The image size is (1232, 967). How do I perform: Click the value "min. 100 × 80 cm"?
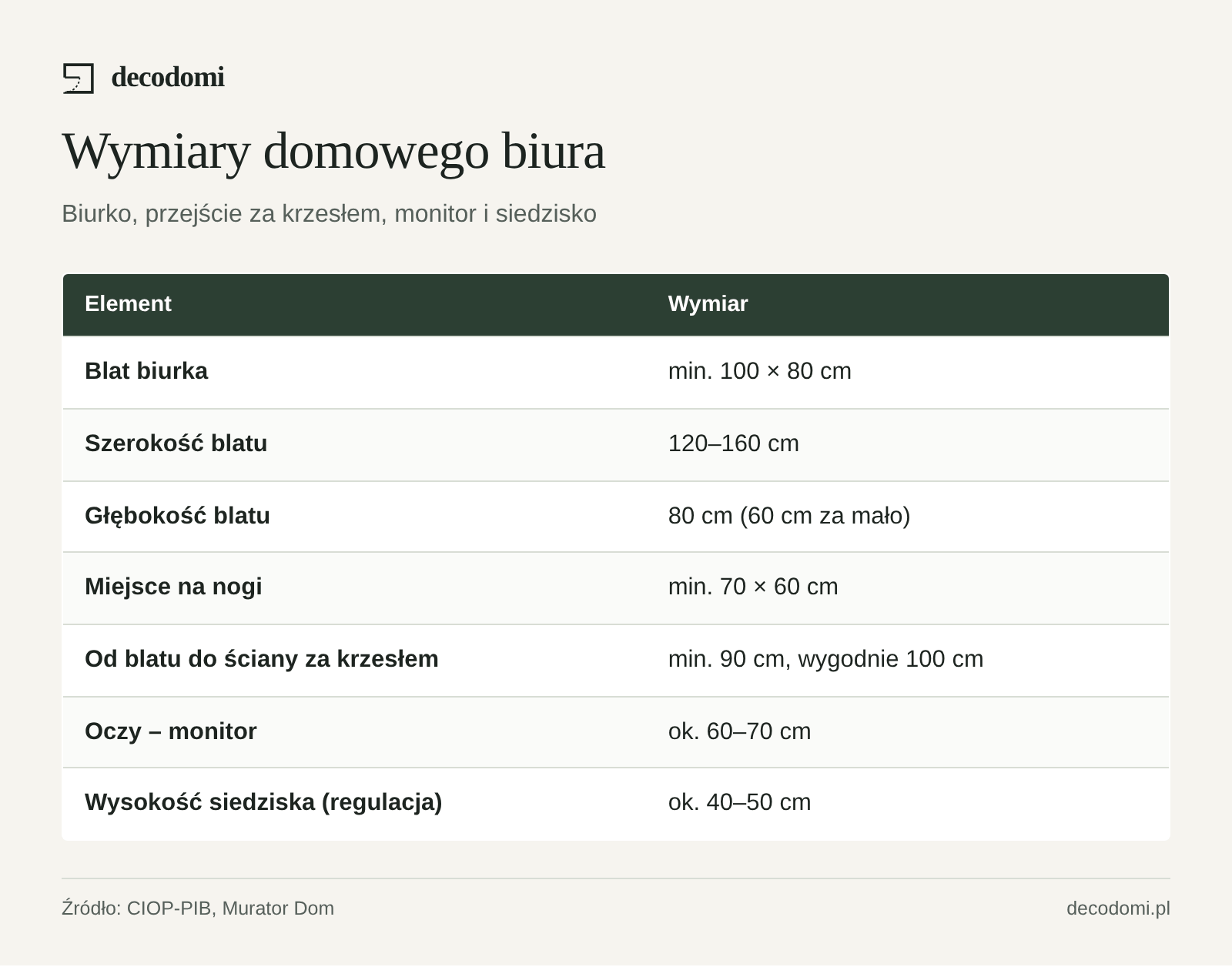[x=759, y=371]
